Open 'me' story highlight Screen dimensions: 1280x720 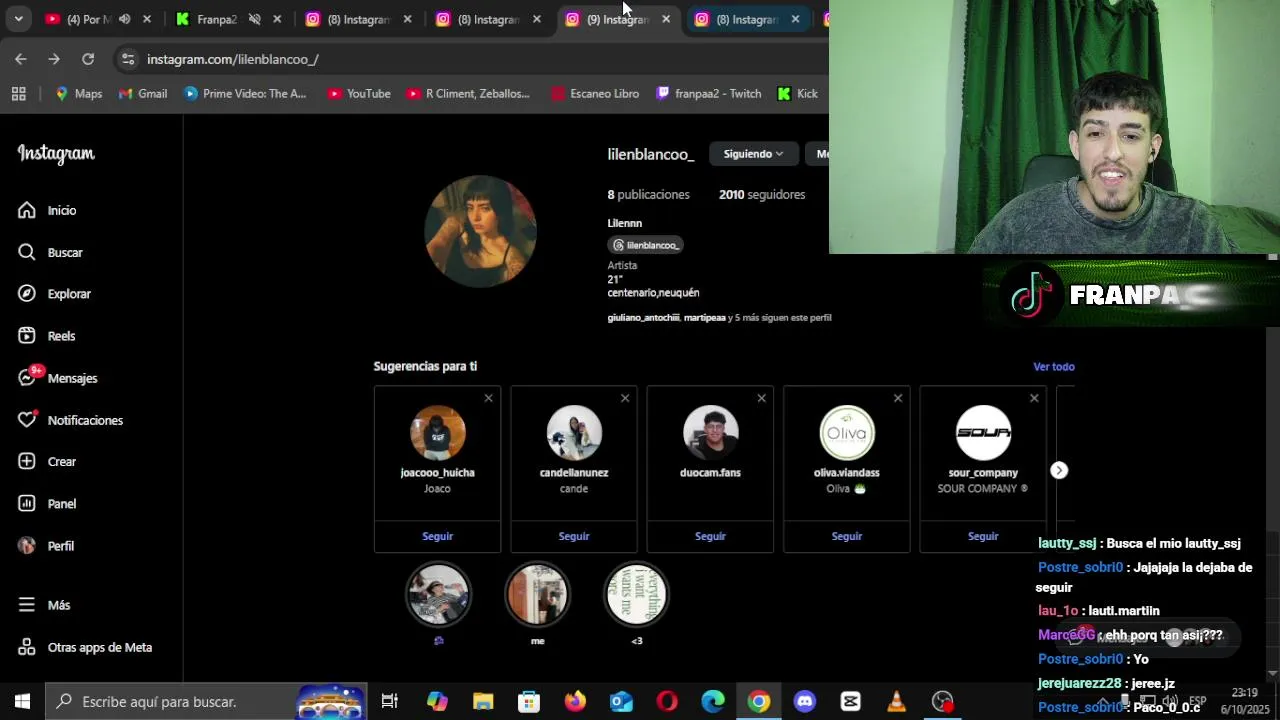click(538, 595)
